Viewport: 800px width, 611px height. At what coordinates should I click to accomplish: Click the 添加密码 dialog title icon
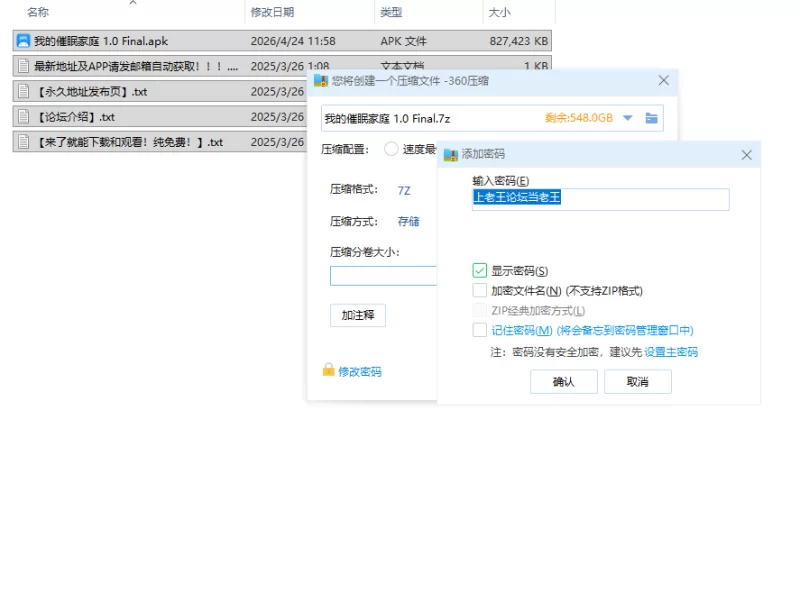point(451,155)
